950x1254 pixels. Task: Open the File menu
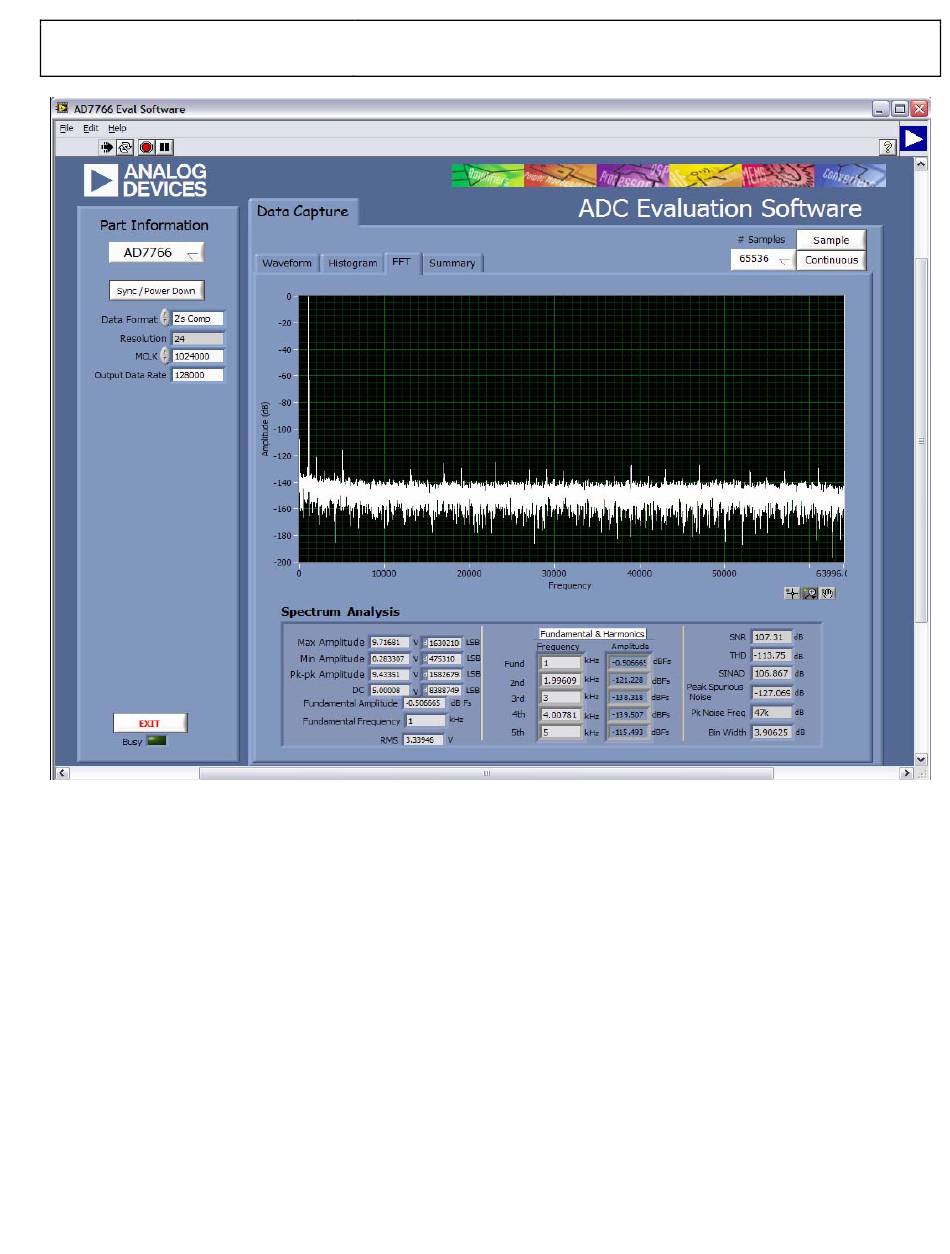coord(66,128)
